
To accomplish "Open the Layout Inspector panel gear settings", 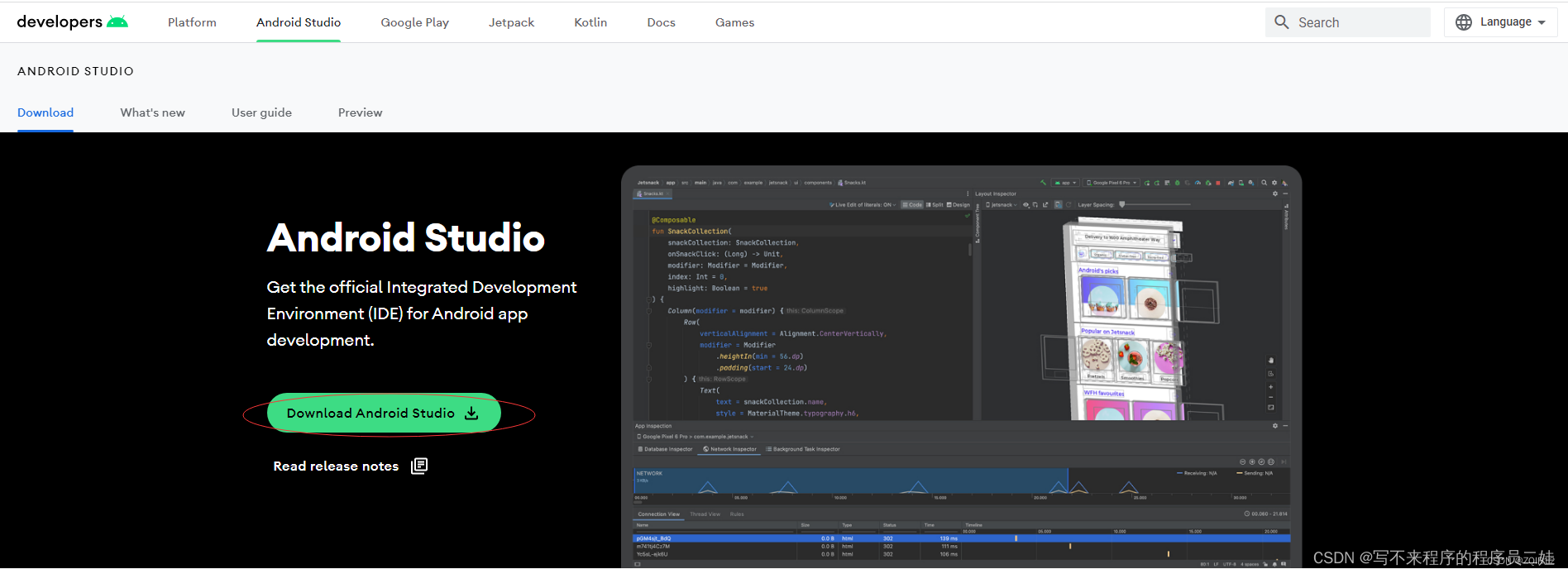I will (1275, 194).
